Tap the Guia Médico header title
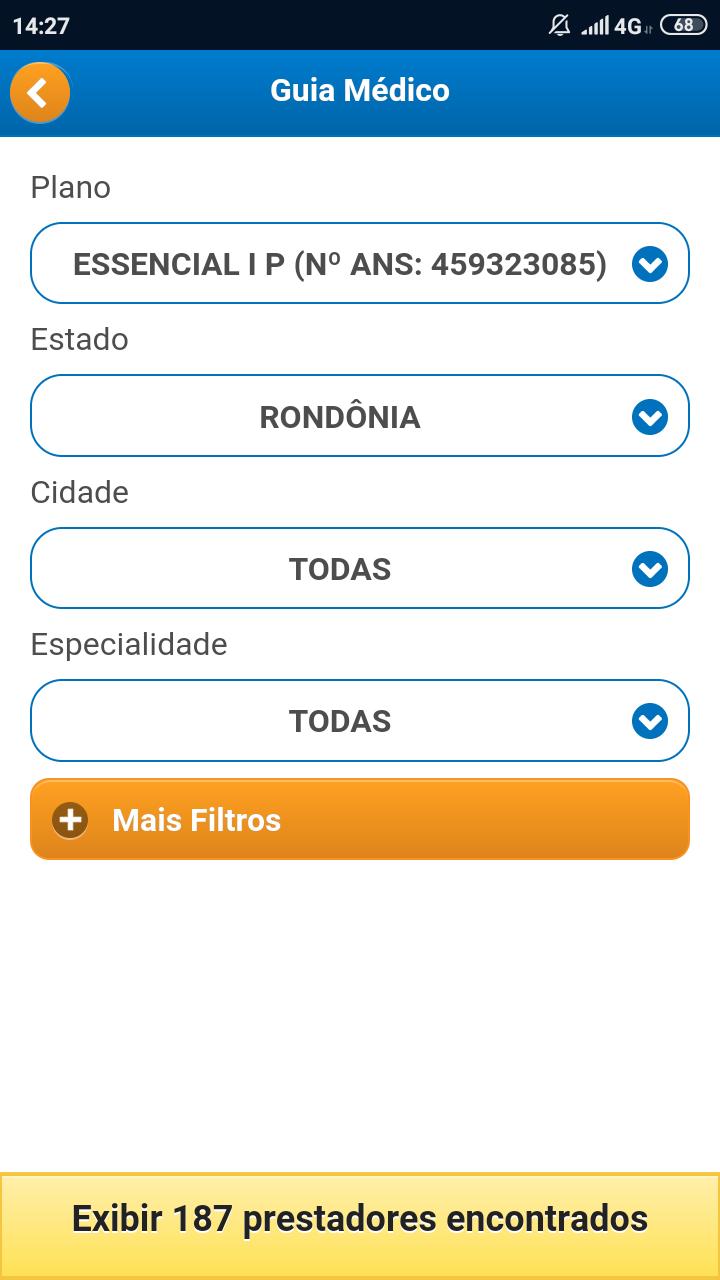Screen dimensions: 720x1280 point(360,90)
